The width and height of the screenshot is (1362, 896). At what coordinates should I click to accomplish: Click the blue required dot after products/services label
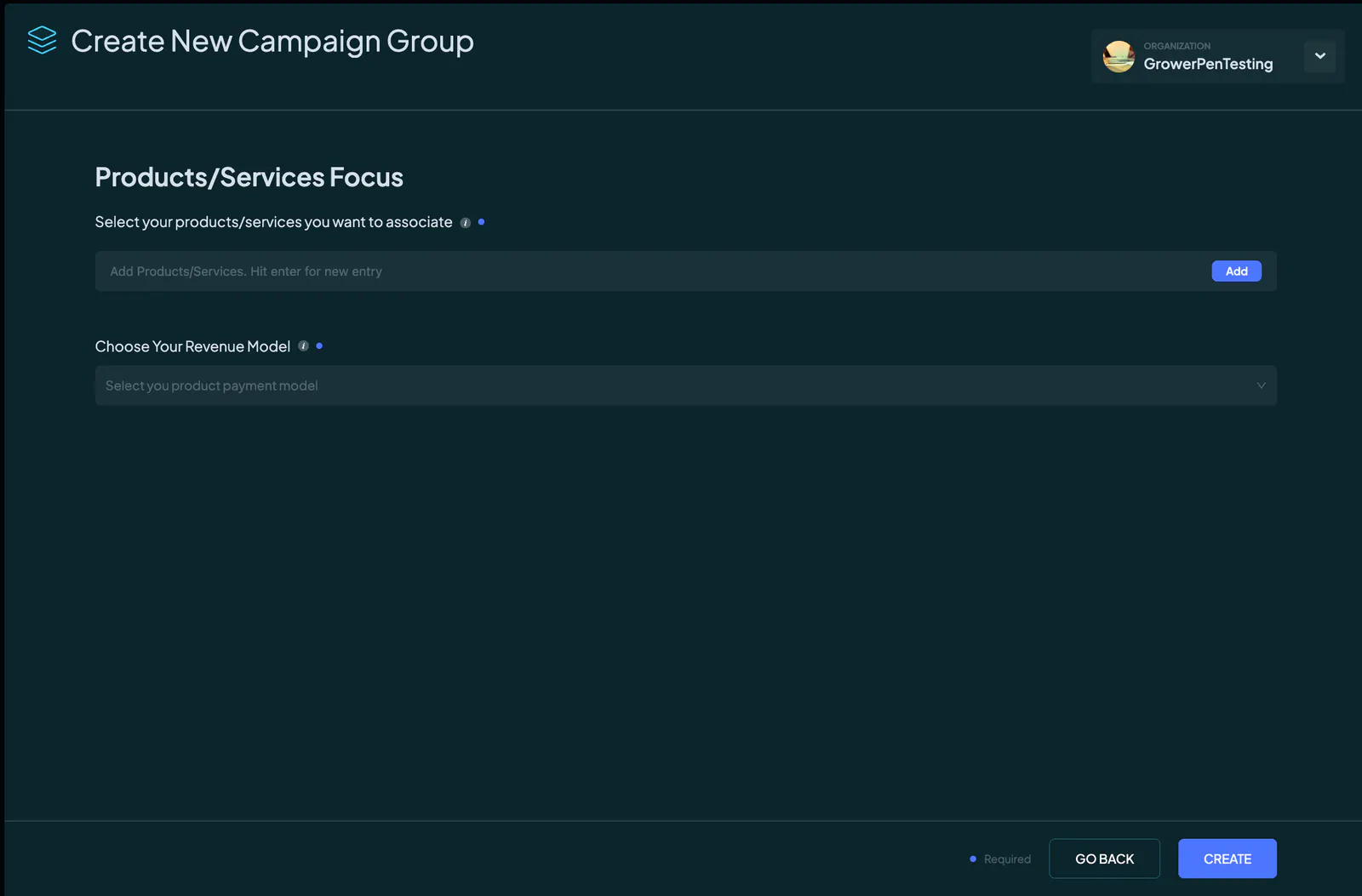pos(481,222)
